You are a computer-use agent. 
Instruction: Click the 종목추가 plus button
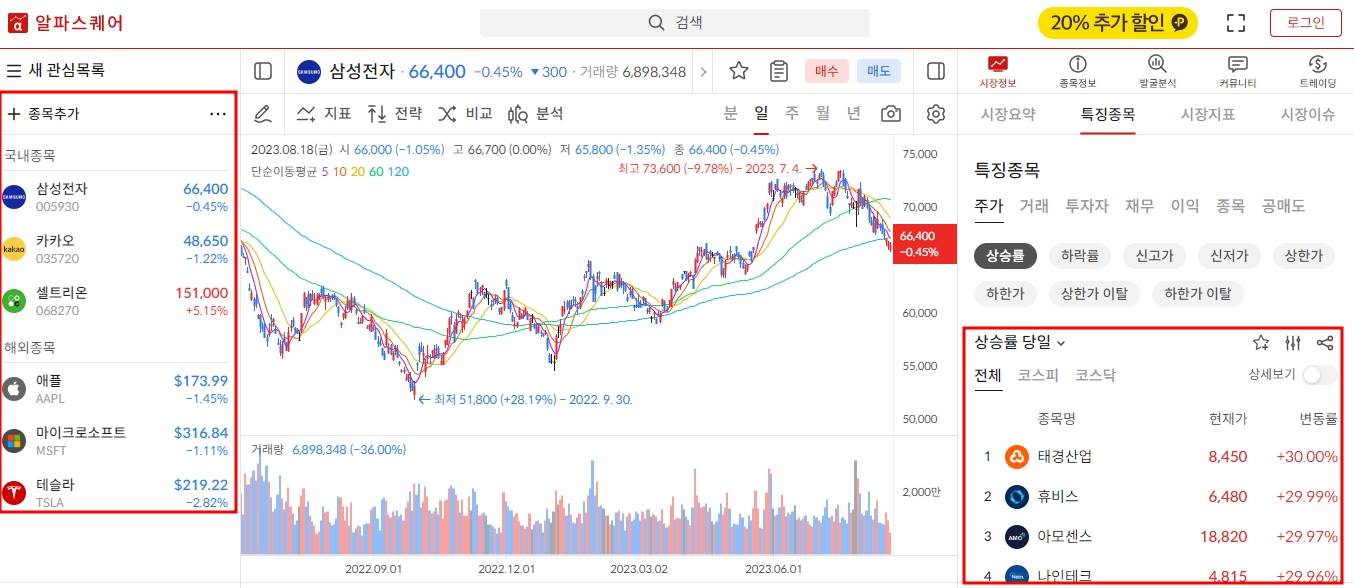[14, 114]
